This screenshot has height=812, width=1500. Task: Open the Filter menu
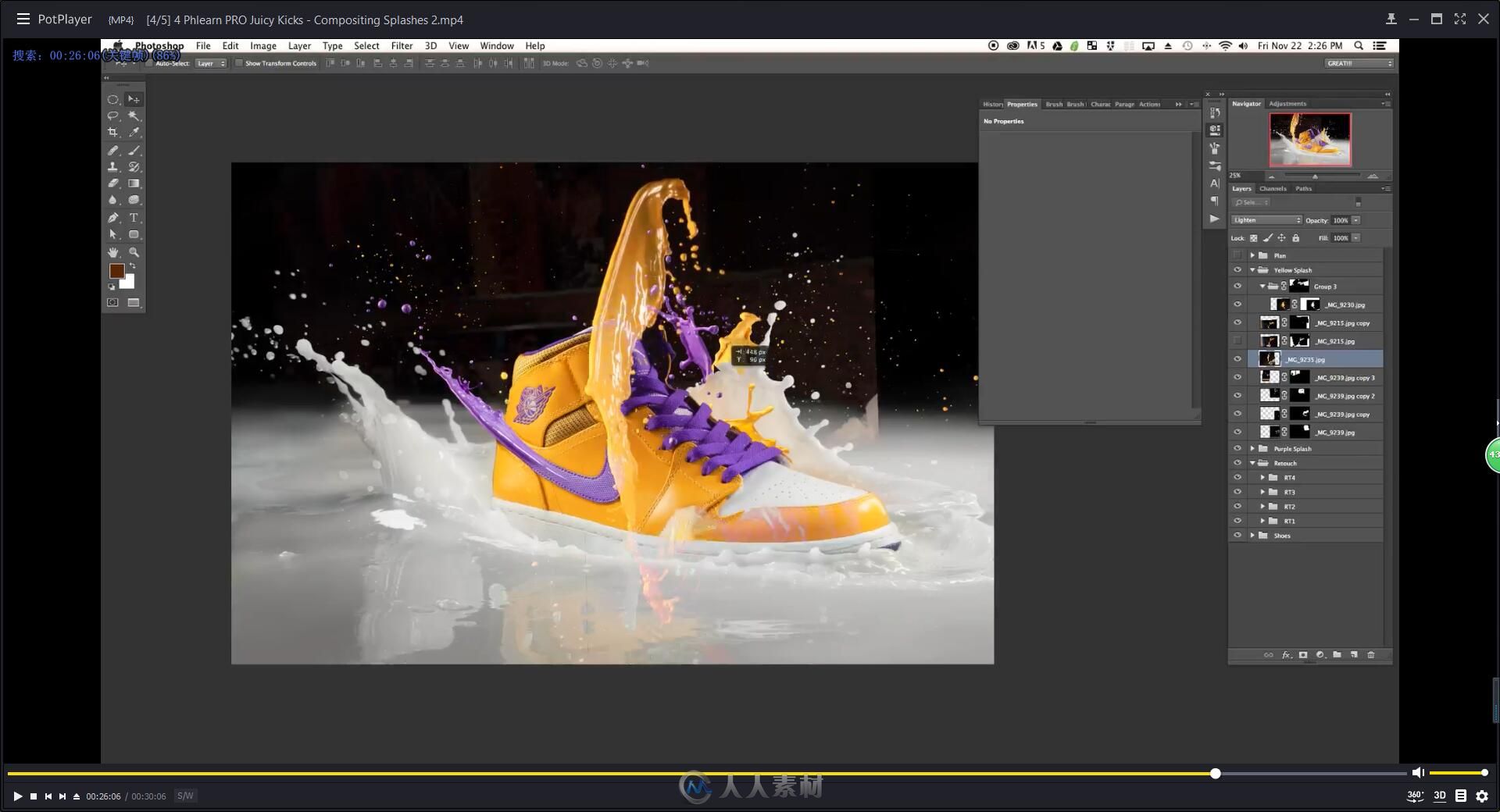click(402, 46)
